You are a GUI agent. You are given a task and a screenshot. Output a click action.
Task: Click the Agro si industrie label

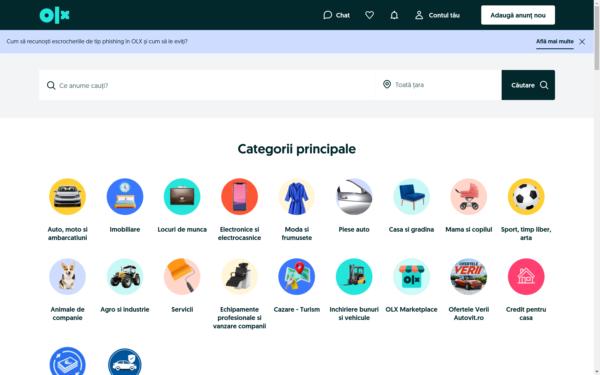tap(125, 310)
